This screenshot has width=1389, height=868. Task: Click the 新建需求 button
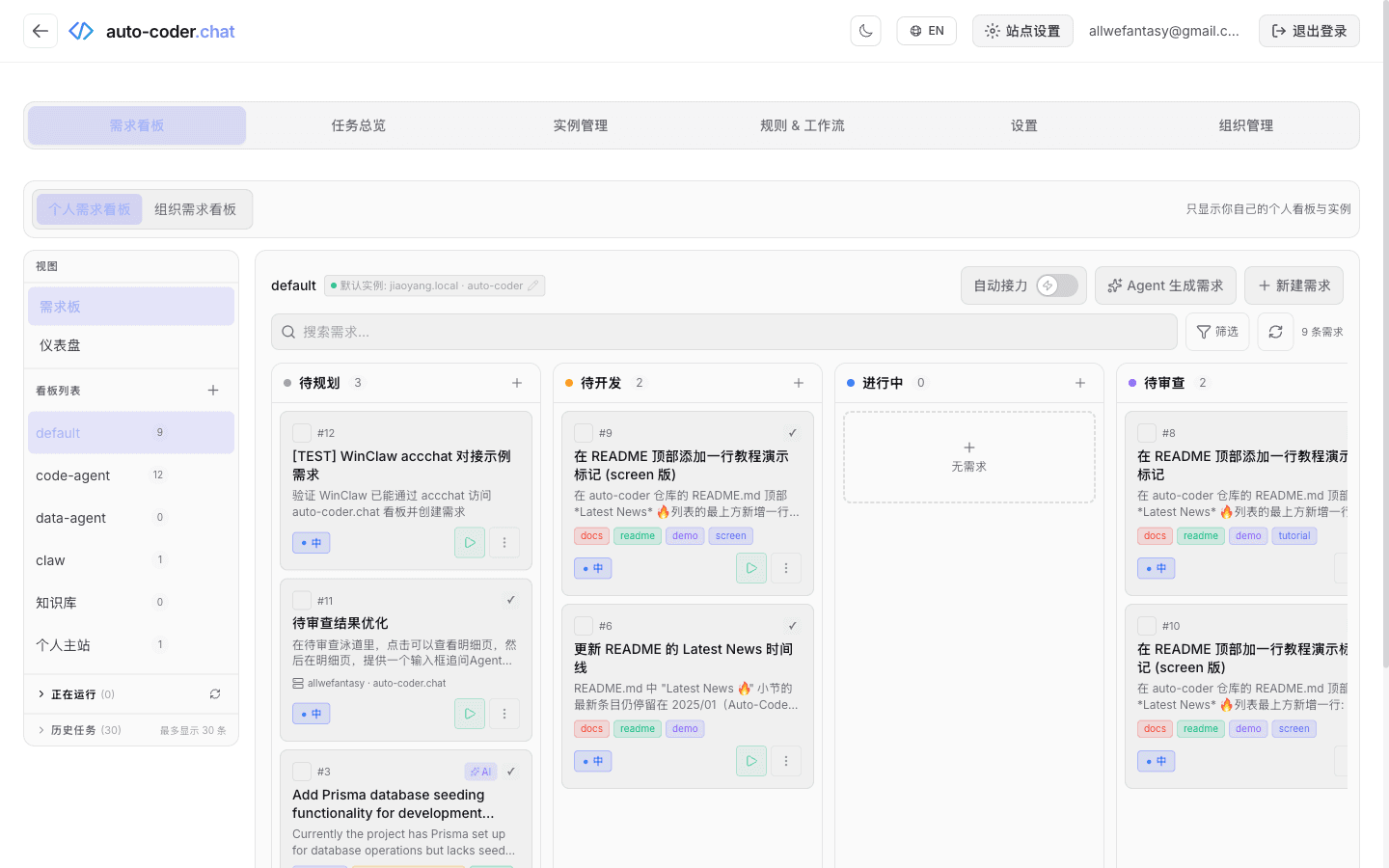point(1294,285)
